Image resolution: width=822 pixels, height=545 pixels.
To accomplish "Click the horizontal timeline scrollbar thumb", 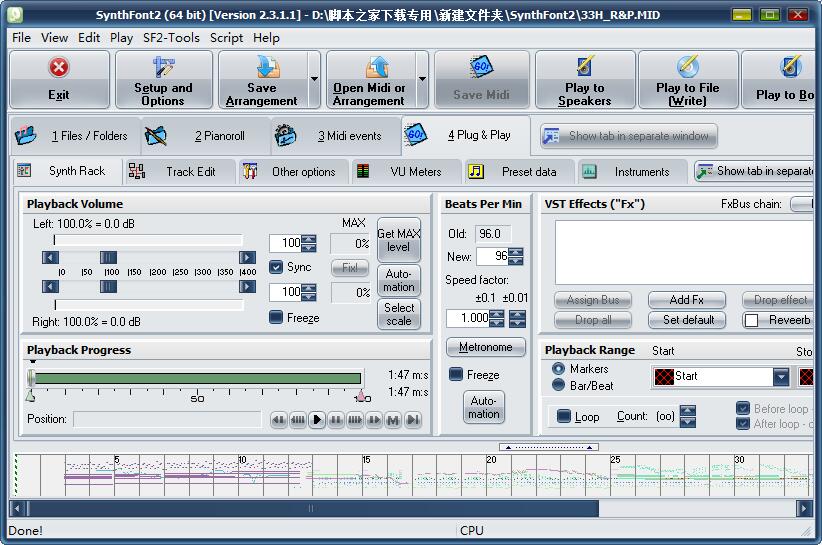I will pos(313,508).
